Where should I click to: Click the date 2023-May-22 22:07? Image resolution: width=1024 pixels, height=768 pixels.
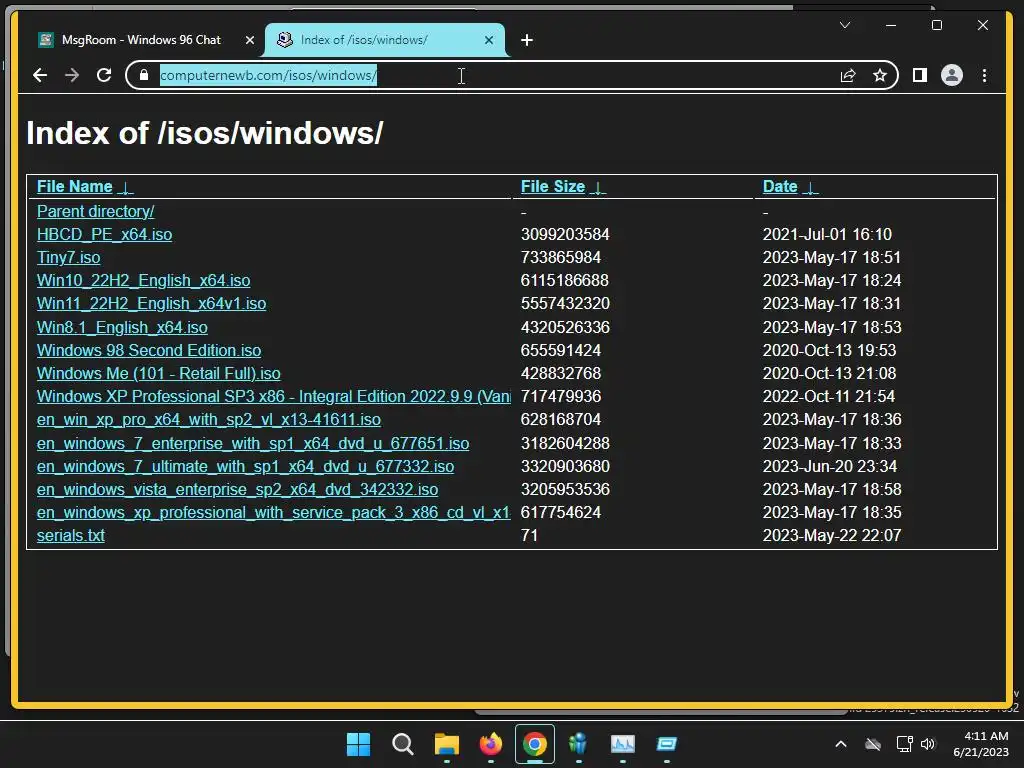[x=832, y=536]
